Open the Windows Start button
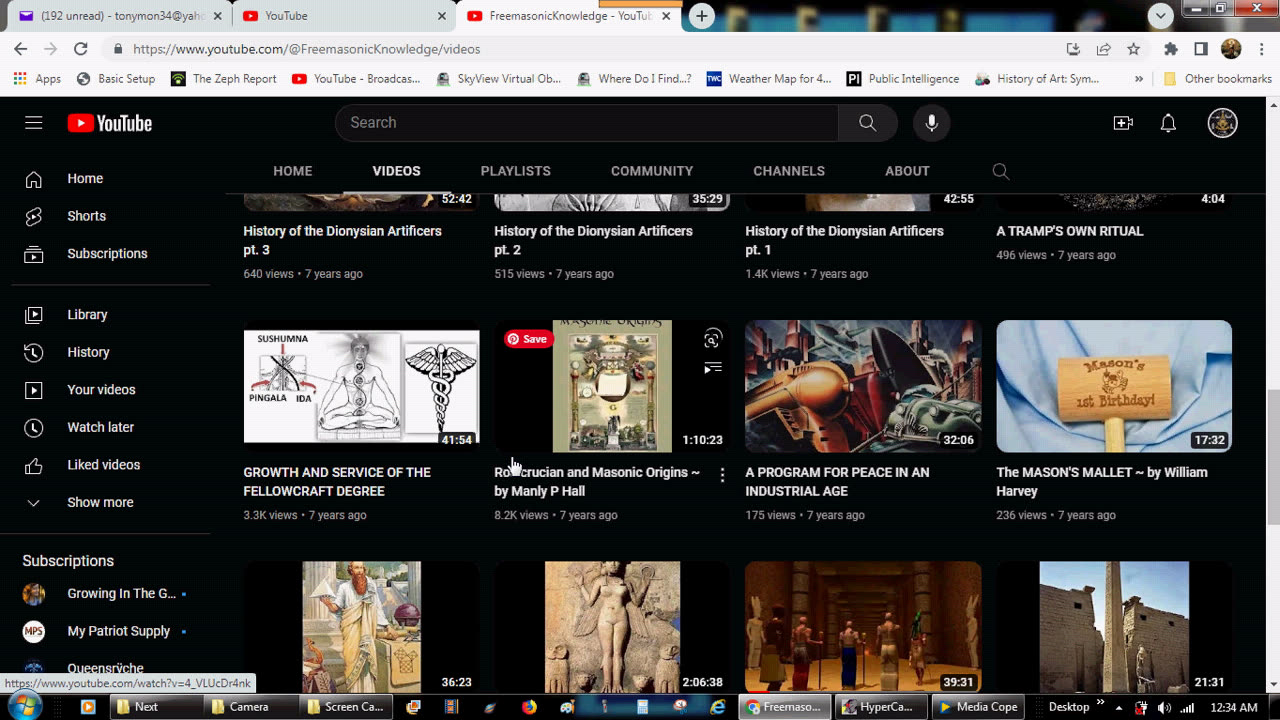The width and height of the screenshot is (1280, 720). [x=23, y=706]
